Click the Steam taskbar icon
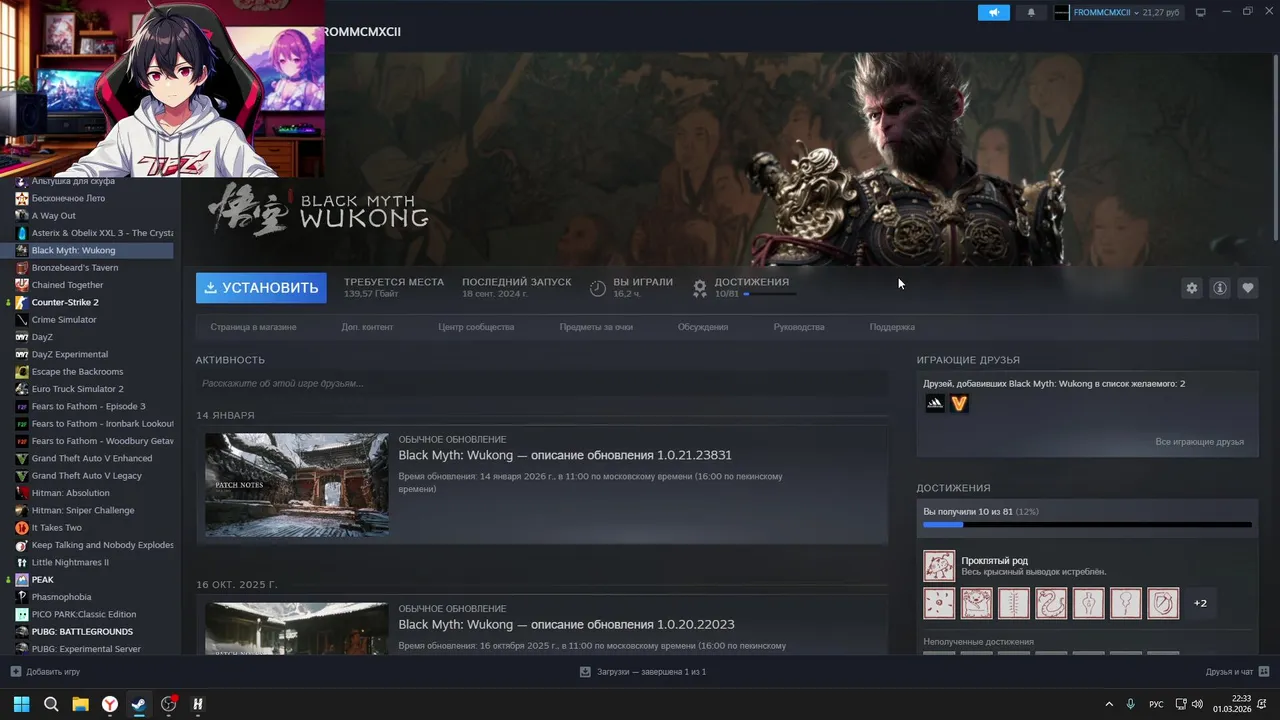 pos(139,704)
